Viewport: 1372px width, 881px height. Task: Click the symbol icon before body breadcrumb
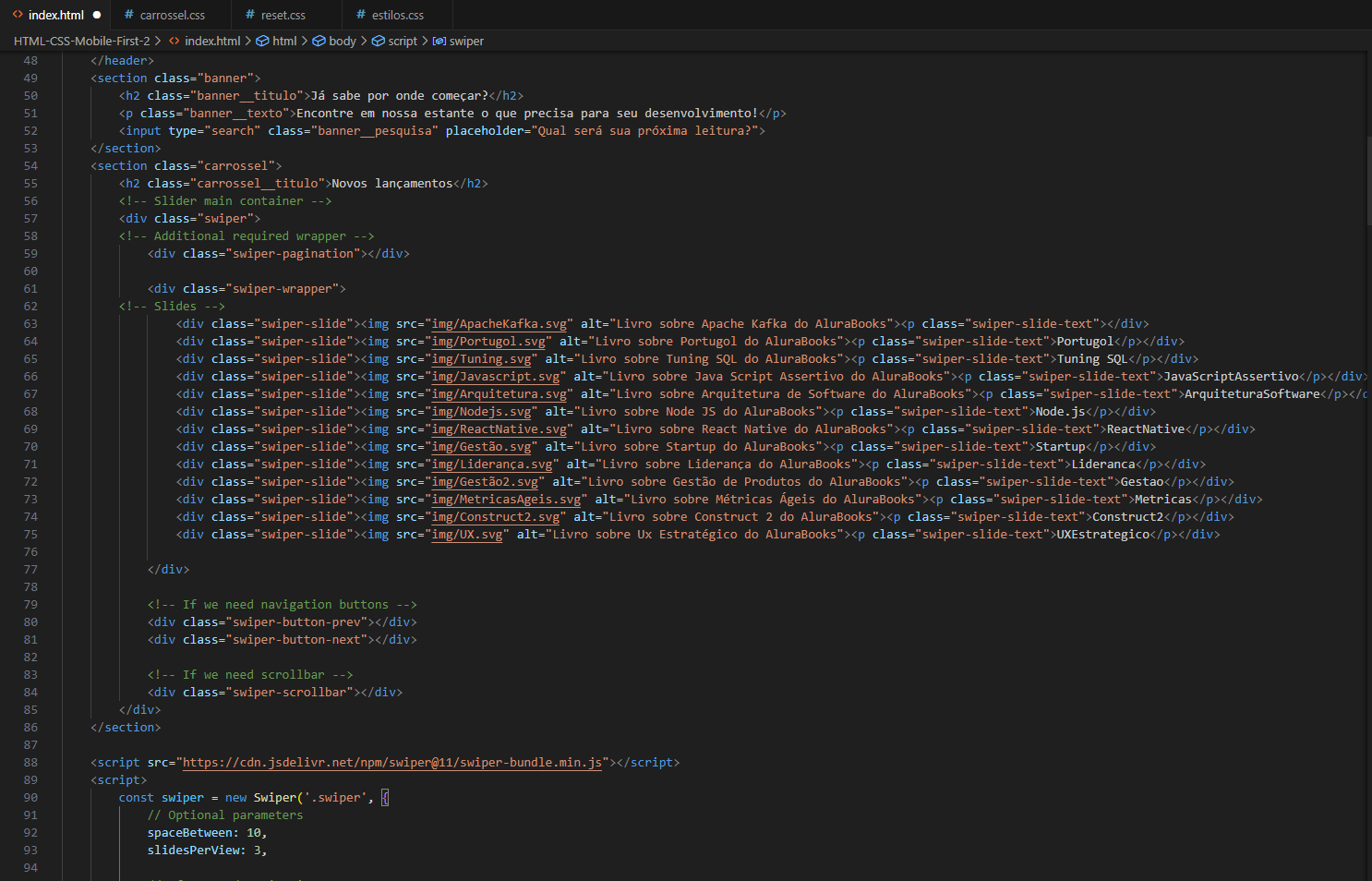pyautogui.click(x=319, y=41)
